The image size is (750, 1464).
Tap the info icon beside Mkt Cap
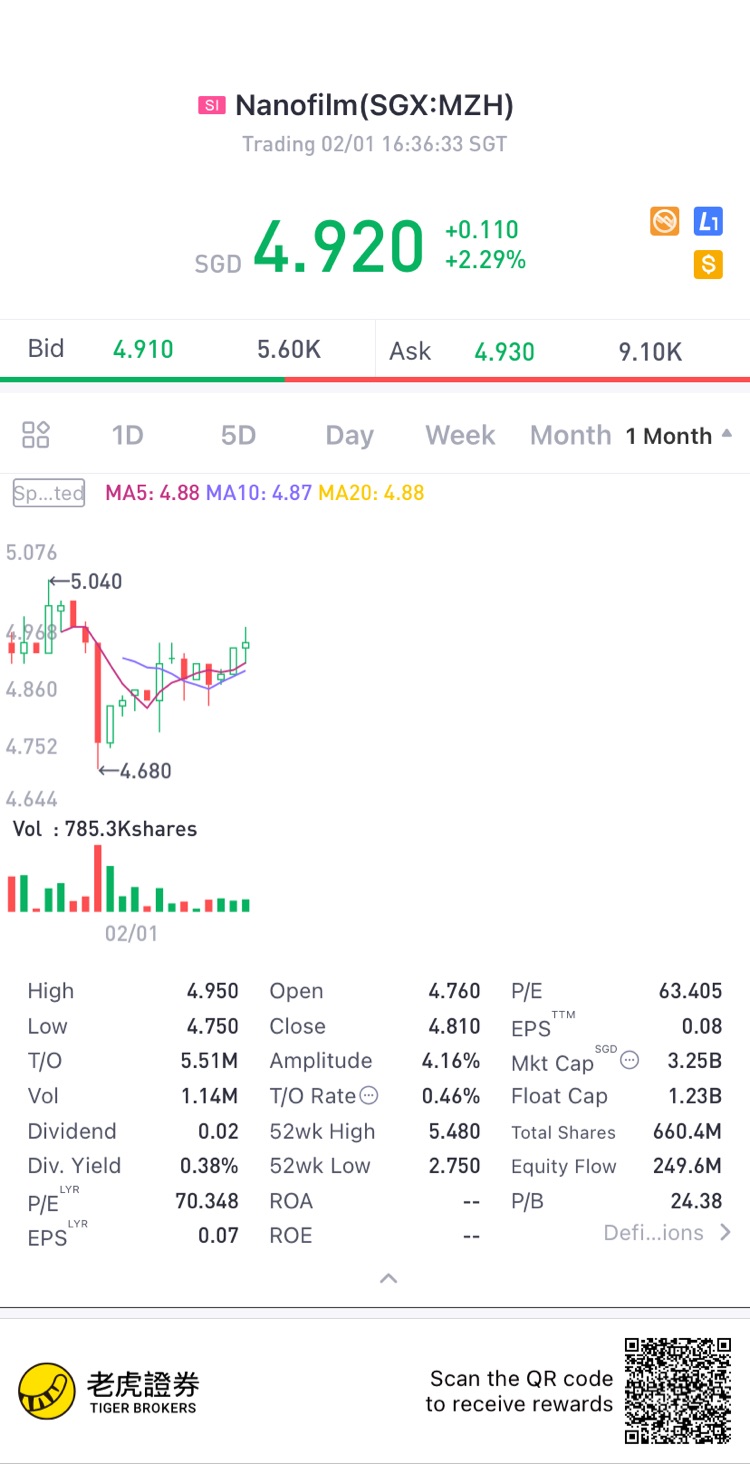pos(629,1060)
